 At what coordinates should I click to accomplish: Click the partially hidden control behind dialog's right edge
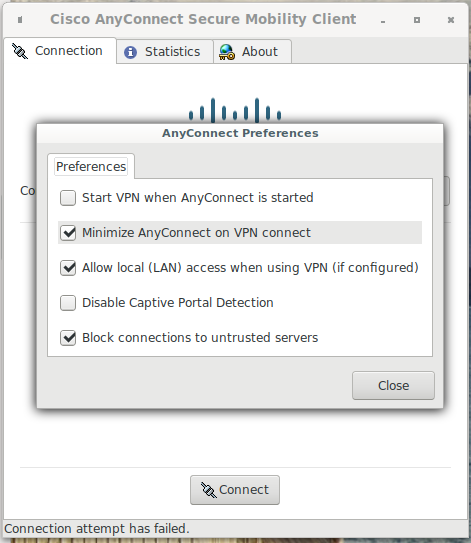click(x=446, y=191)
